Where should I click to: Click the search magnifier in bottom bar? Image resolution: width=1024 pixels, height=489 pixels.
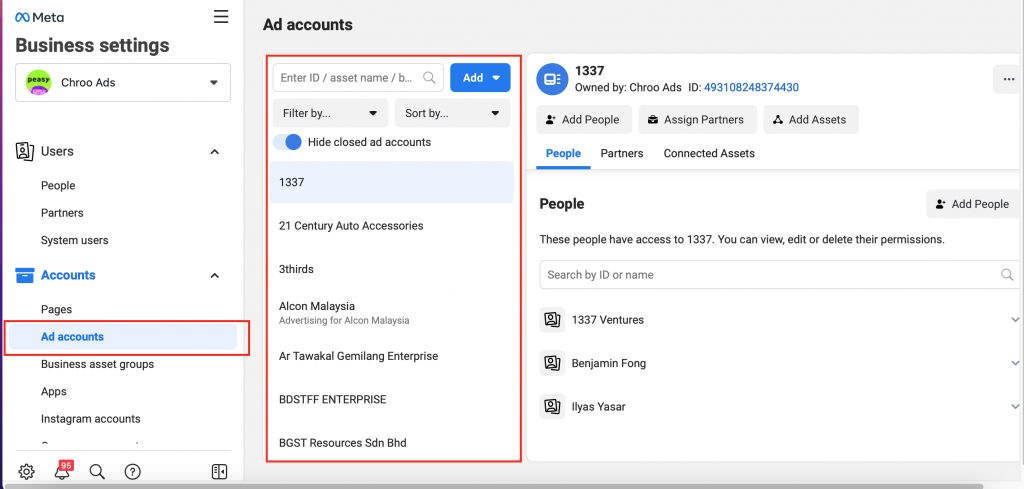[97, 471]
